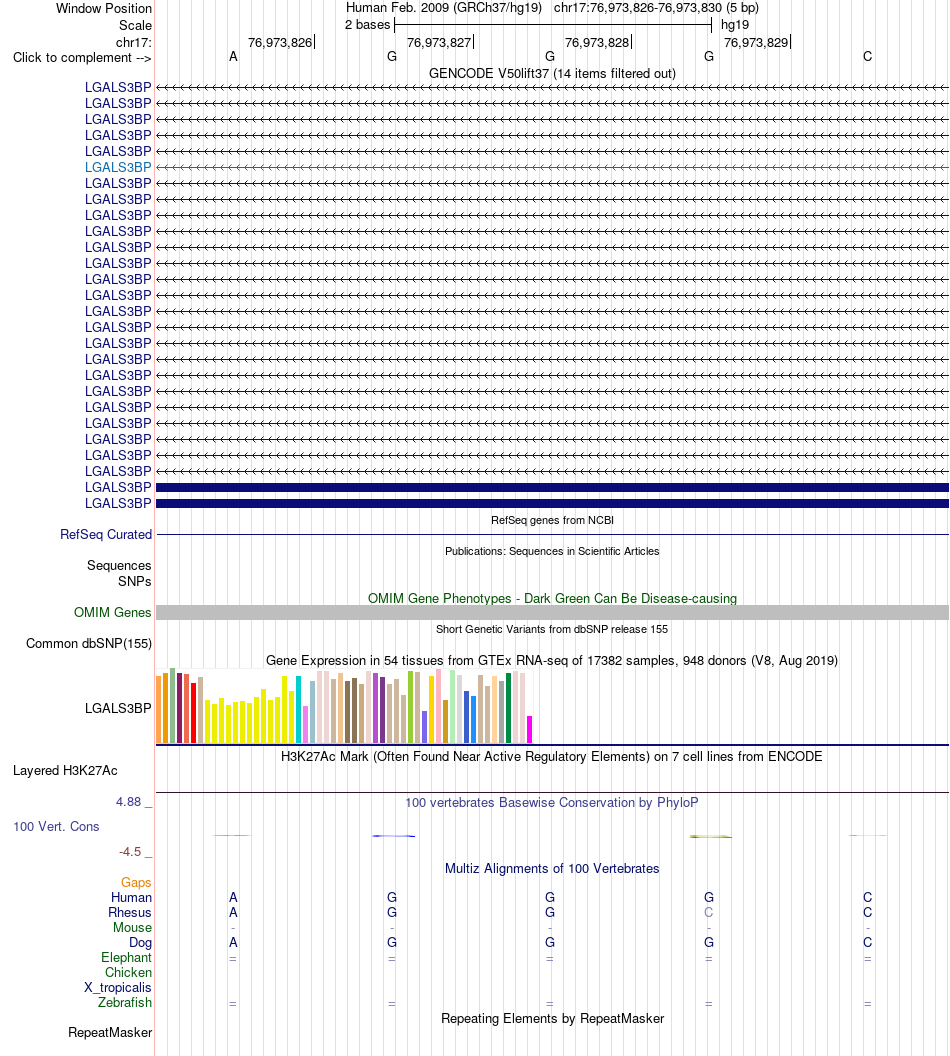Click 'Short Genetic Variants from dbSNP release 155'
This screenshot has width=950, height=1056.
point(552,629)
